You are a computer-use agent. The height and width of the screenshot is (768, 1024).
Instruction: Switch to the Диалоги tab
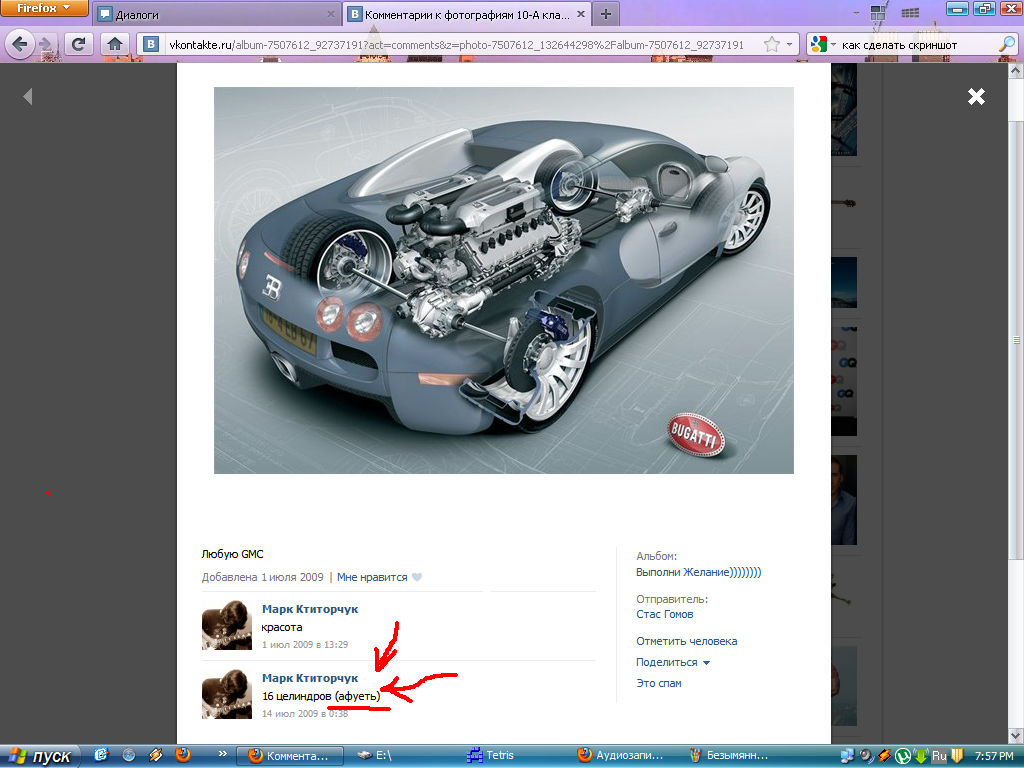pos(216,14)
